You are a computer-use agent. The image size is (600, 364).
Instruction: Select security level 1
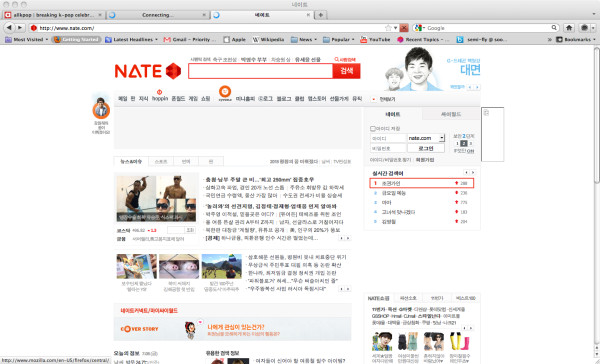tap(457, 143)
